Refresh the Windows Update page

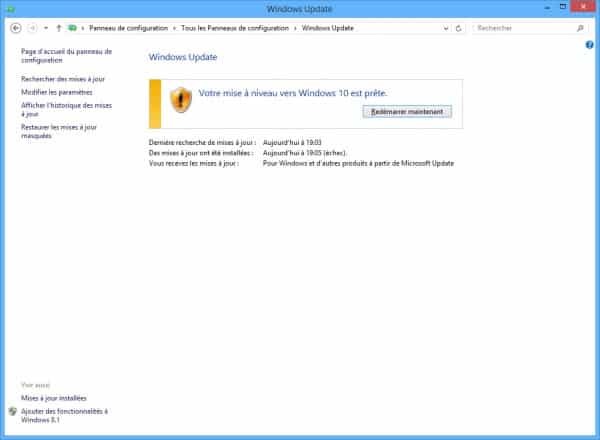459,28
